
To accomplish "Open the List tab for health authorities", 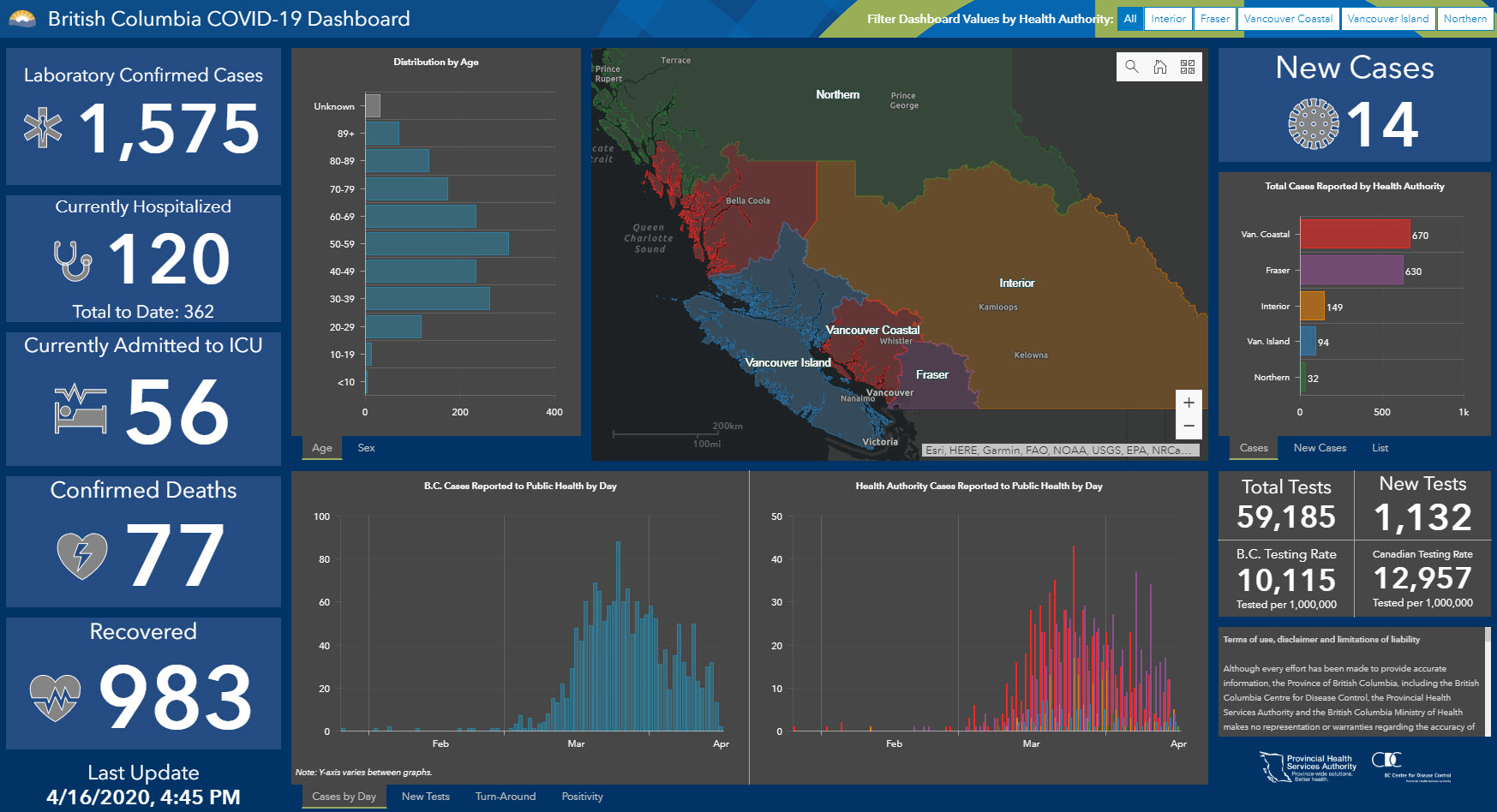I will tap(1380, 448).
